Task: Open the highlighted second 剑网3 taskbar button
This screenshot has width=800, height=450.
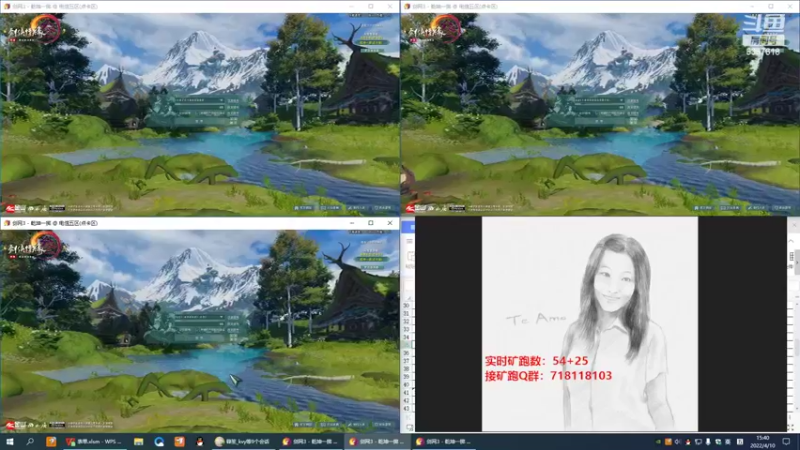Action: pos(378,442)
